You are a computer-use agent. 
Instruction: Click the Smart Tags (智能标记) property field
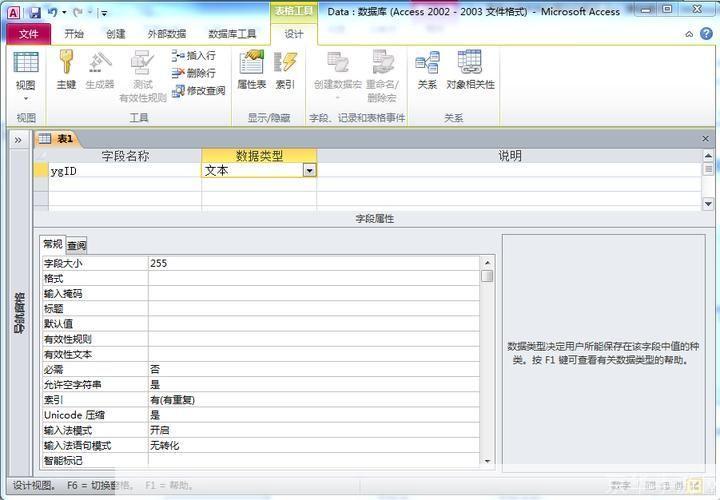[314, 460]
